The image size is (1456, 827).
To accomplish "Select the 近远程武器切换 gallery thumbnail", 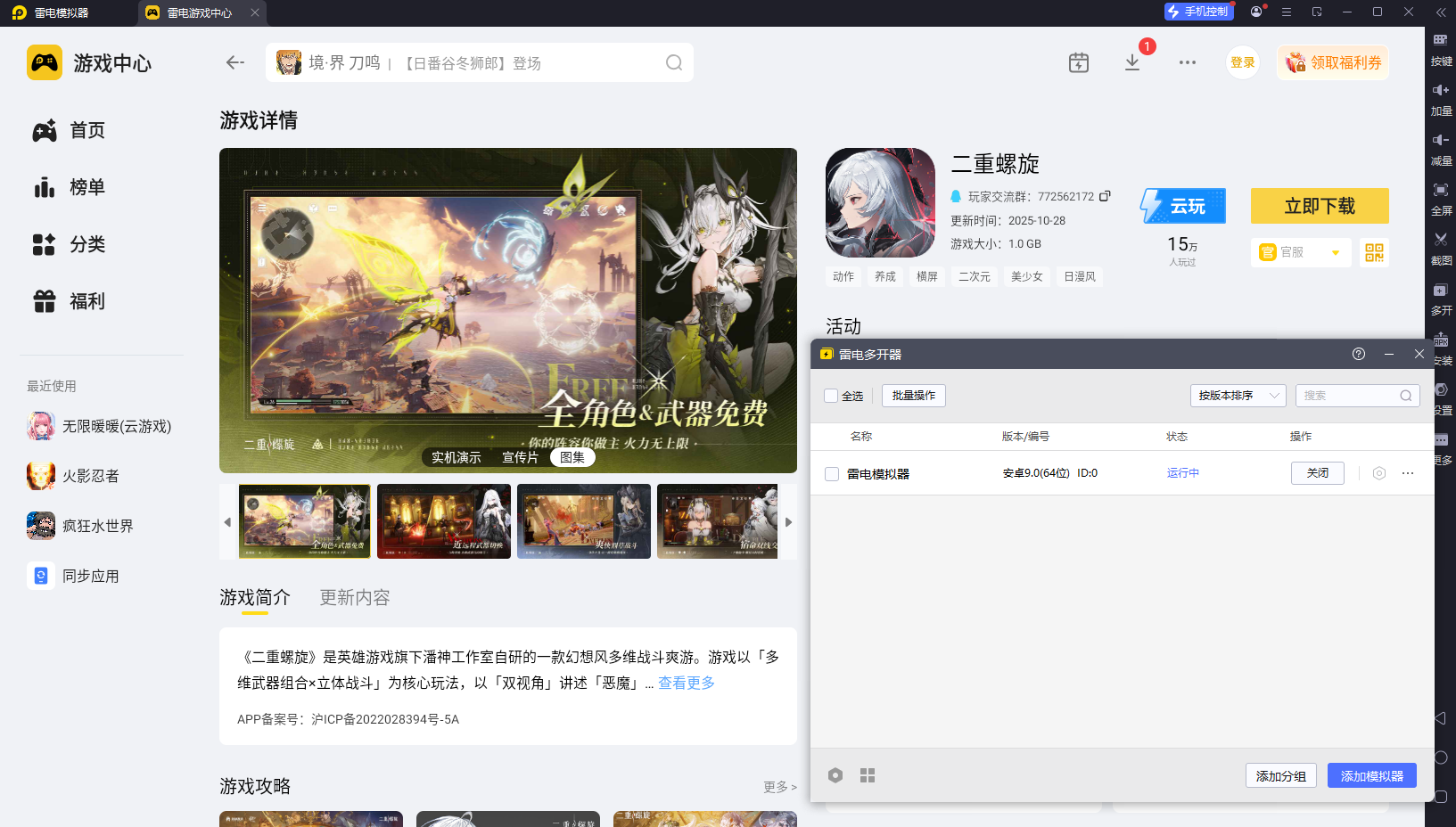I will [x=444, y=521].
